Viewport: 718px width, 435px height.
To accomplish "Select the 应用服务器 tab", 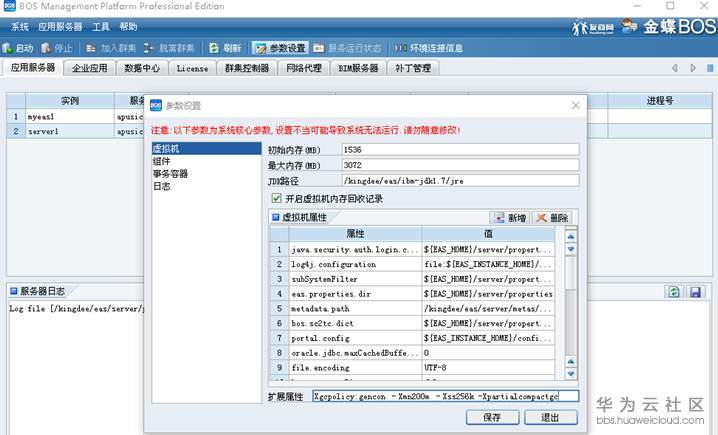I will click(x=33, y=68).
